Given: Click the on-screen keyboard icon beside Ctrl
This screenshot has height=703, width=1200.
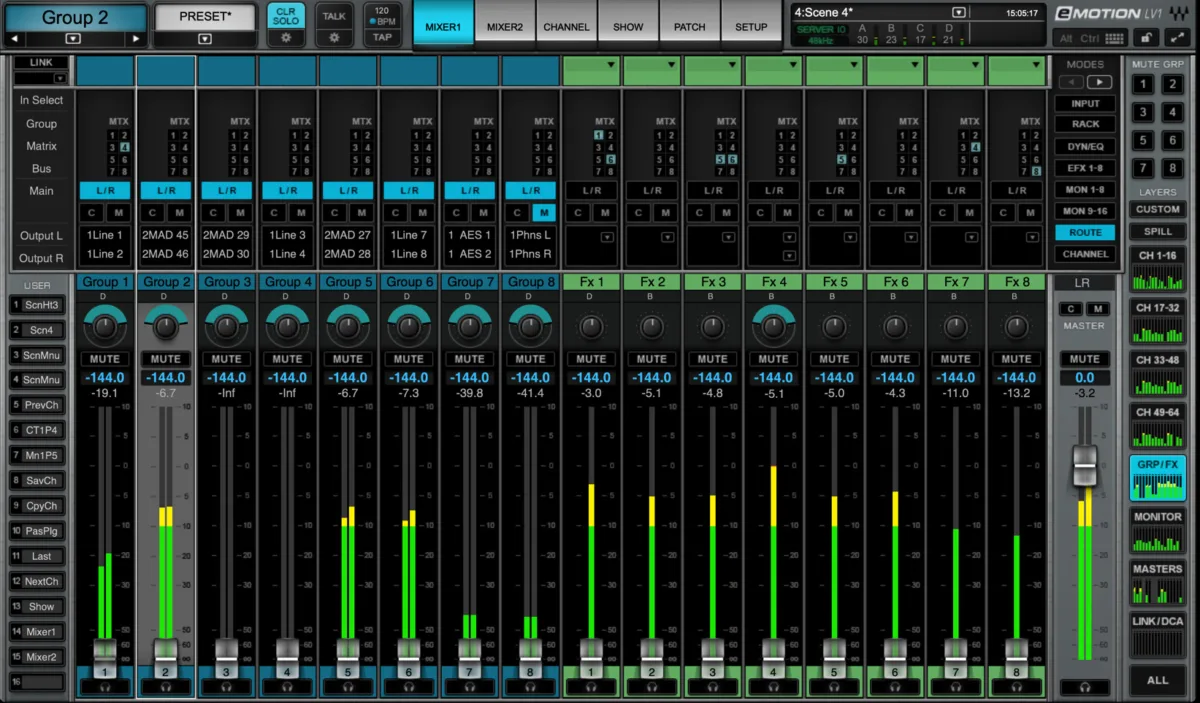Looking at the screenshot, I should pyautogui.click(x=1116, y=38).
